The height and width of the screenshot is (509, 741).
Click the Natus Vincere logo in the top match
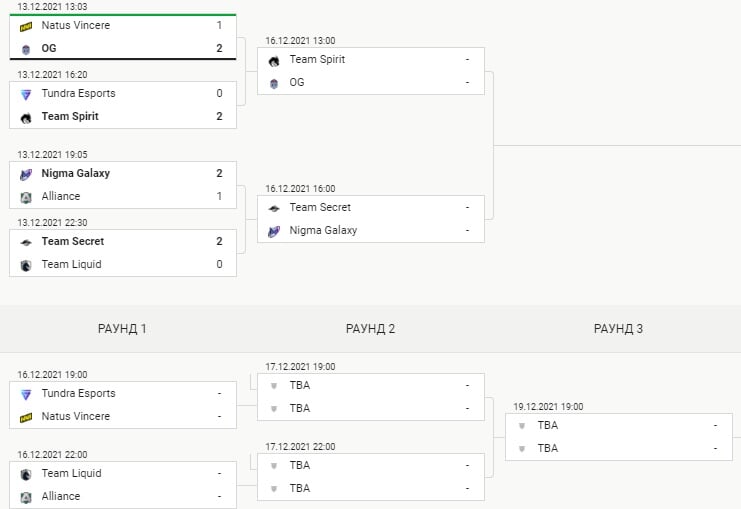pyautogui.click(x=26, y=25)
